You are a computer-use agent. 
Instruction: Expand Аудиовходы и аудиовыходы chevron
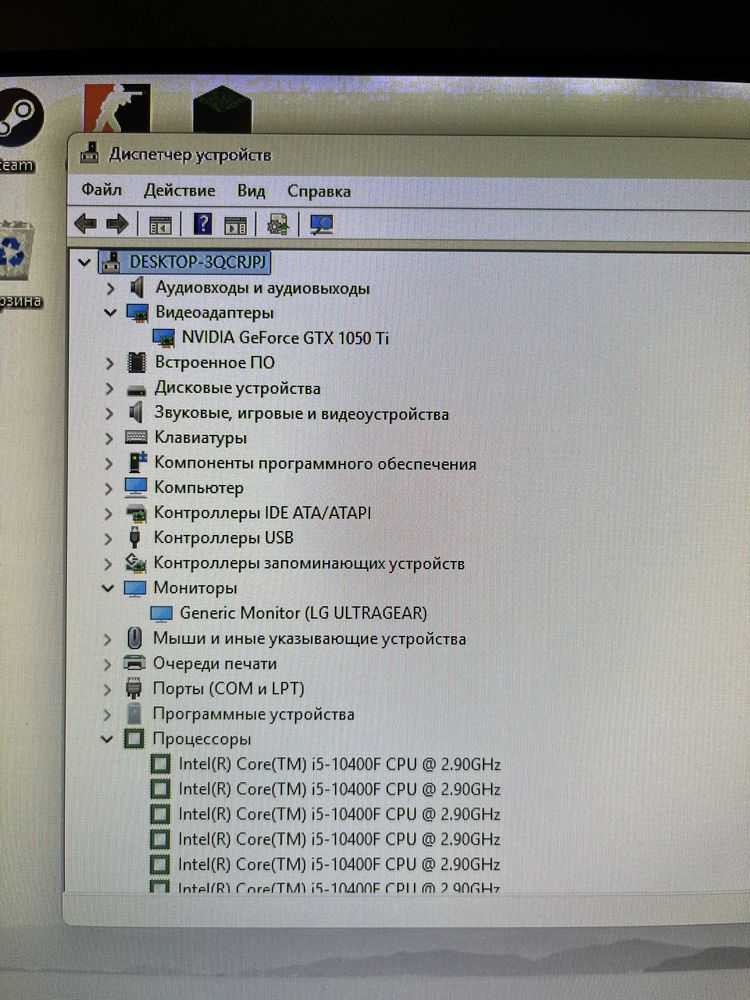click(110, 288)
